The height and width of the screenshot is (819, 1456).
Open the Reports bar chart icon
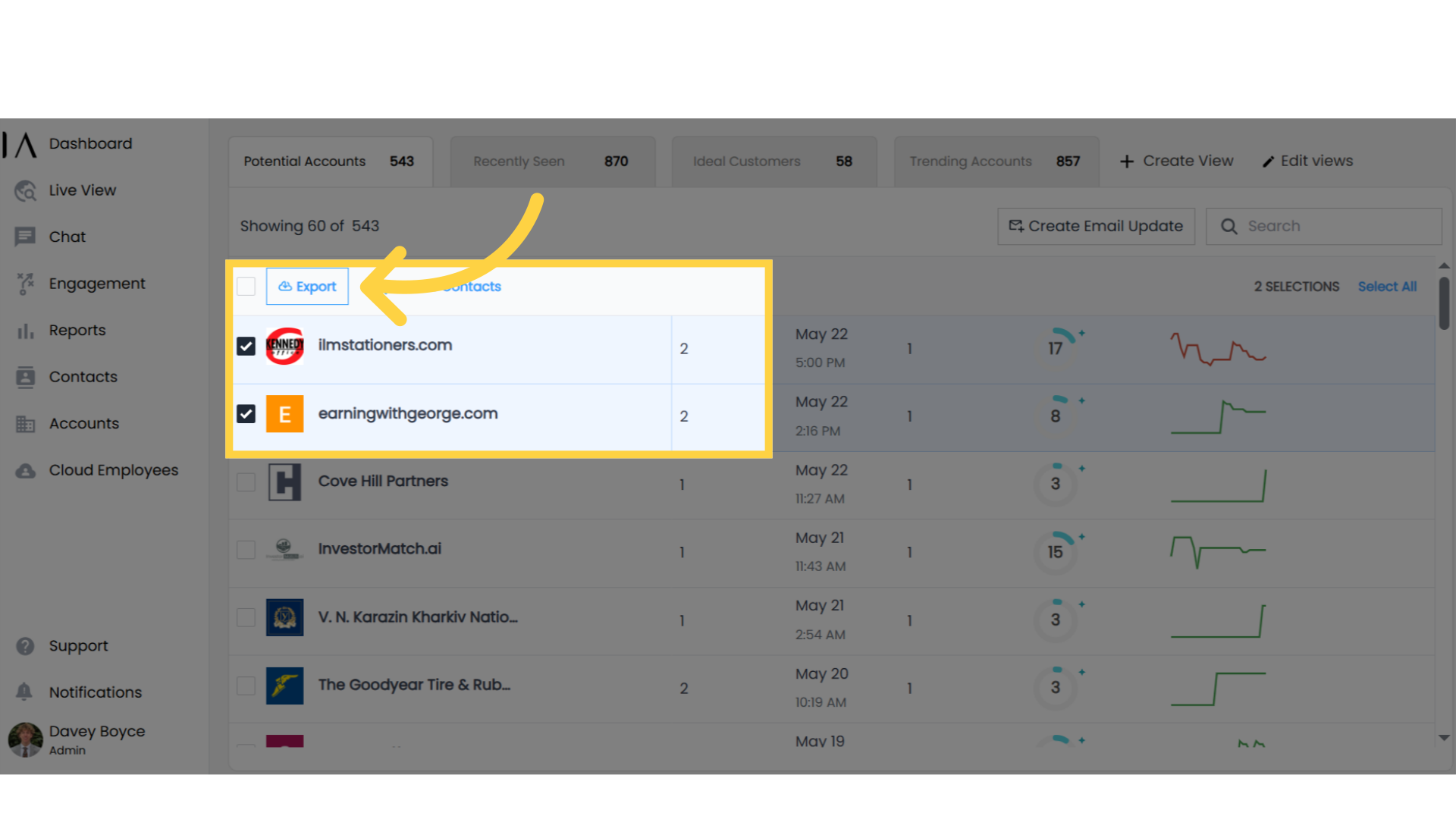25,331
